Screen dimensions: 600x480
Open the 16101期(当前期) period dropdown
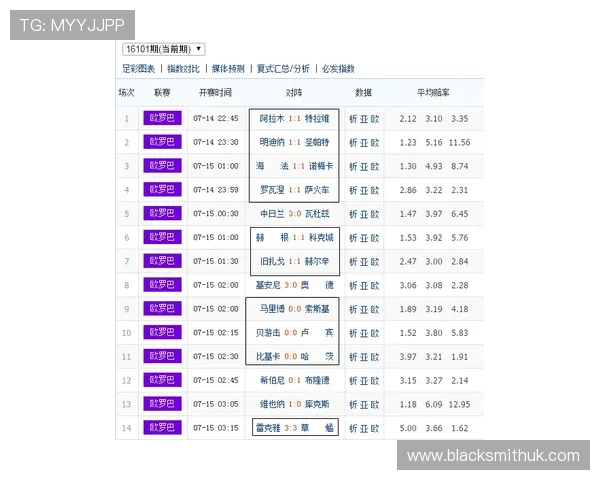click(x=164, y=49)
